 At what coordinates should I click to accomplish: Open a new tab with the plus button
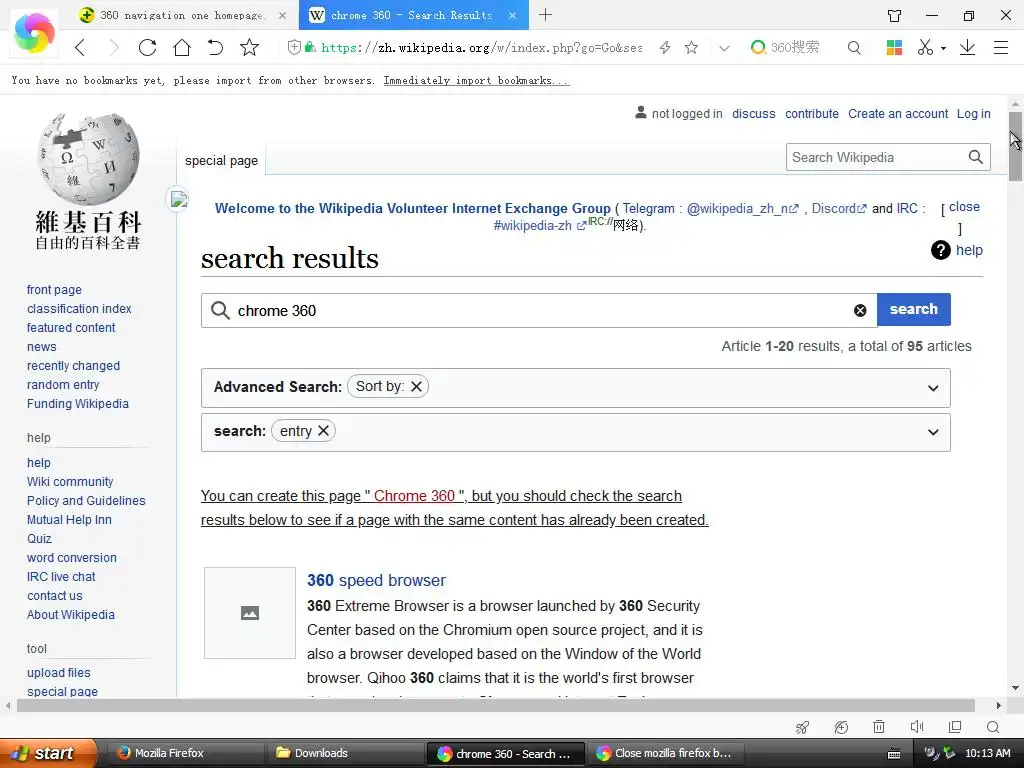pos(545,14)
